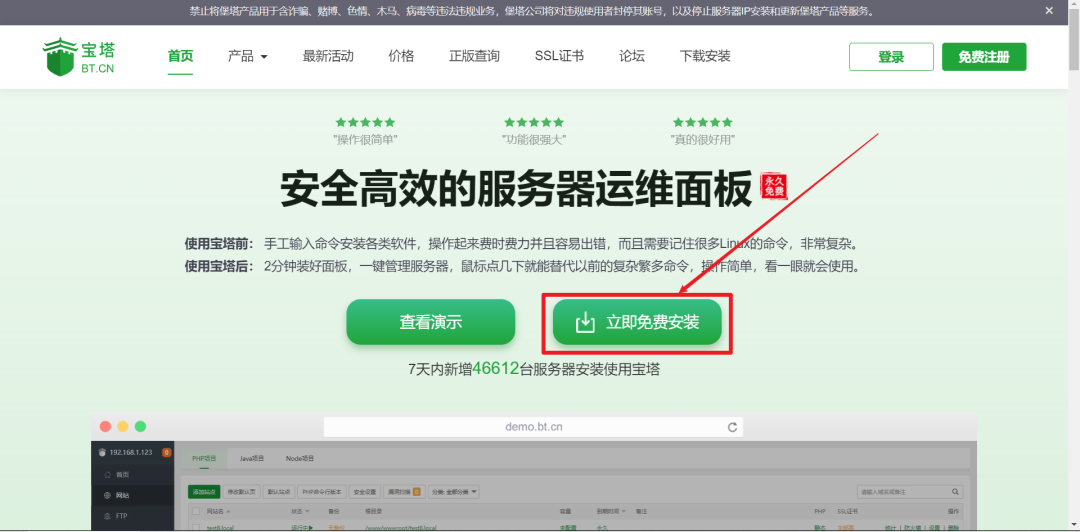The image size is (1080, 532).
Task: Open the 首页 navigation tab
Action: click(x=180, y=57)
